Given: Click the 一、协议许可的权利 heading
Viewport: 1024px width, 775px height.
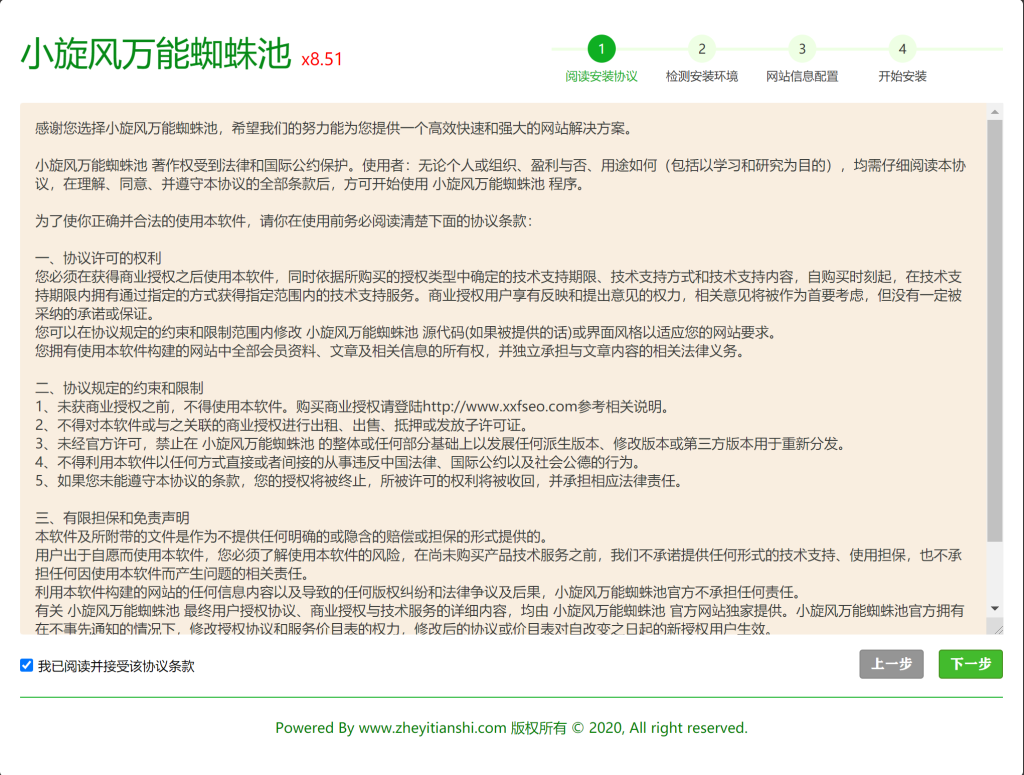Looking at the screenshot, I should (x=98, y=258).
